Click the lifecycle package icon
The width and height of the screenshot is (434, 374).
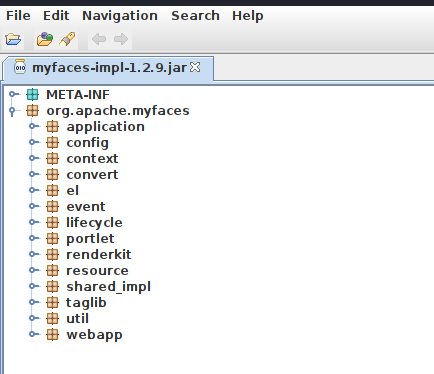pyautogui.click(x=52, y=223)
